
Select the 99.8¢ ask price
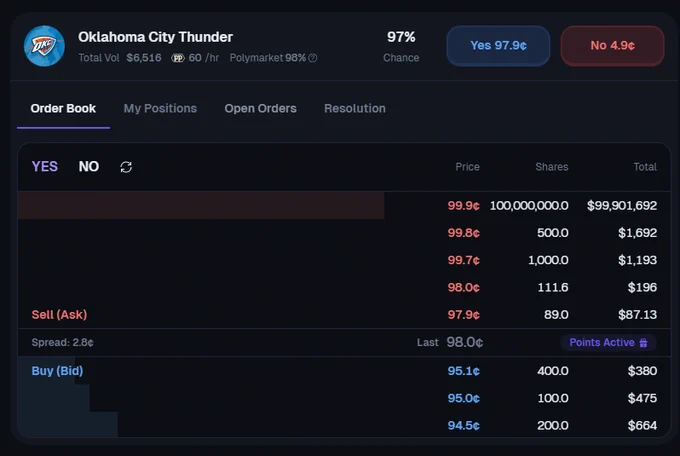point(464,233)
